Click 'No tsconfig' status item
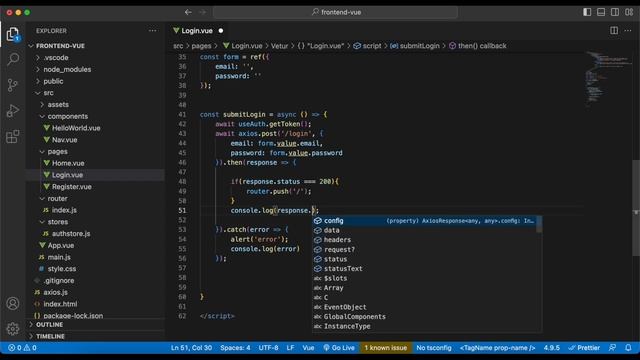640x360 pixels. (434, 348)
